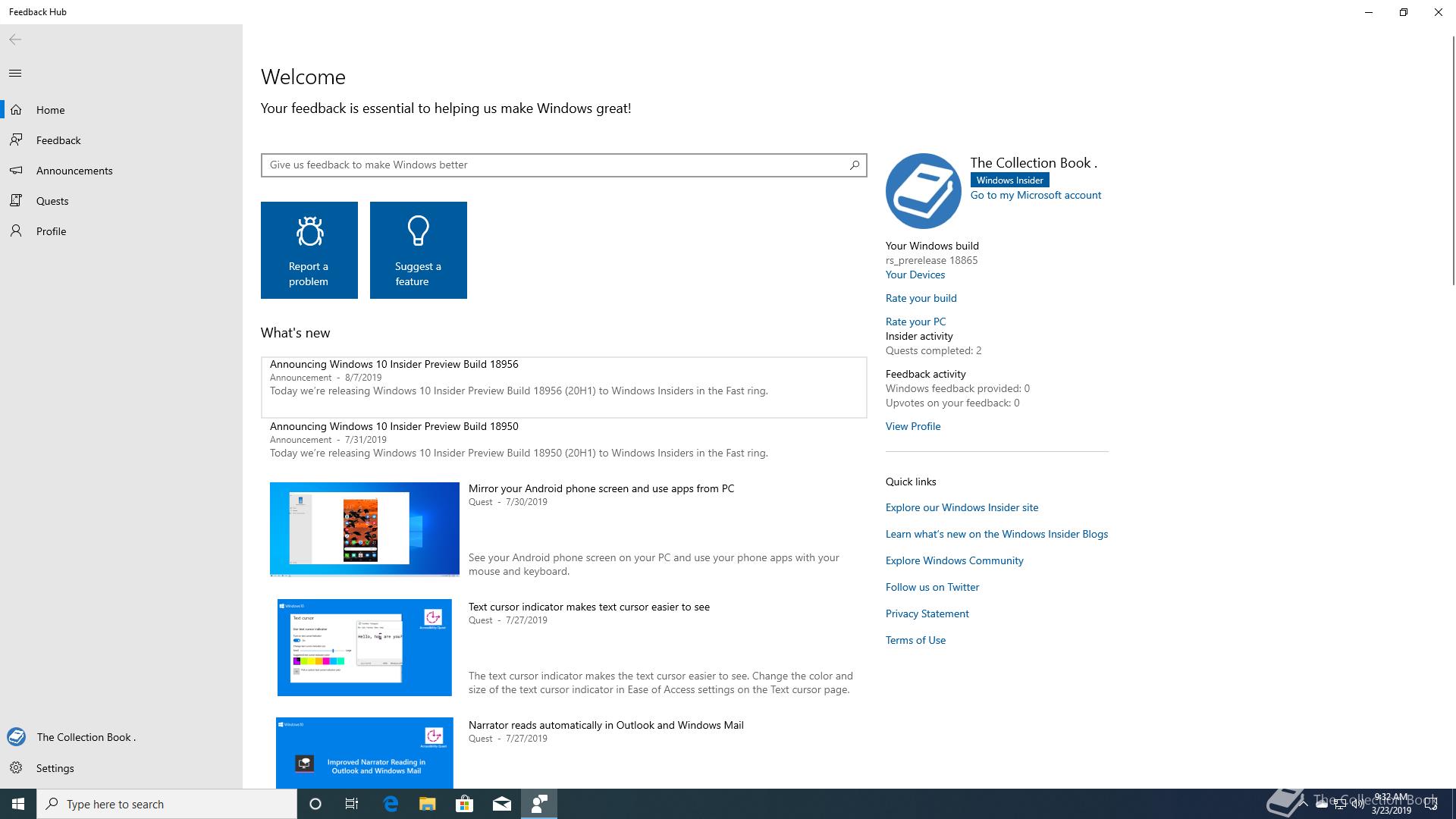Click the Feedback person icon
Image resolution: width=1456 pixels, height=819 pixels.
click(x=16, y=140)
